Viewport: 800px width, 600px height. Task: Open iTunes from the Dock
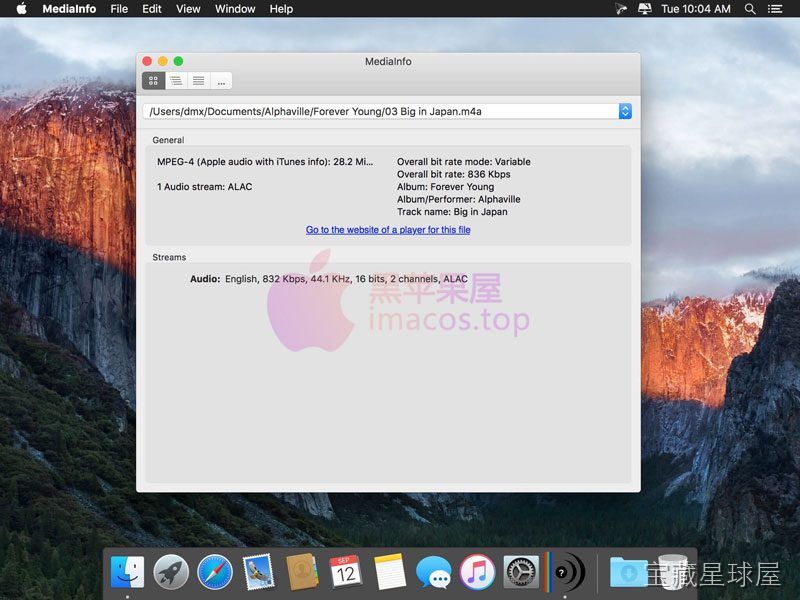click(477, 572)
